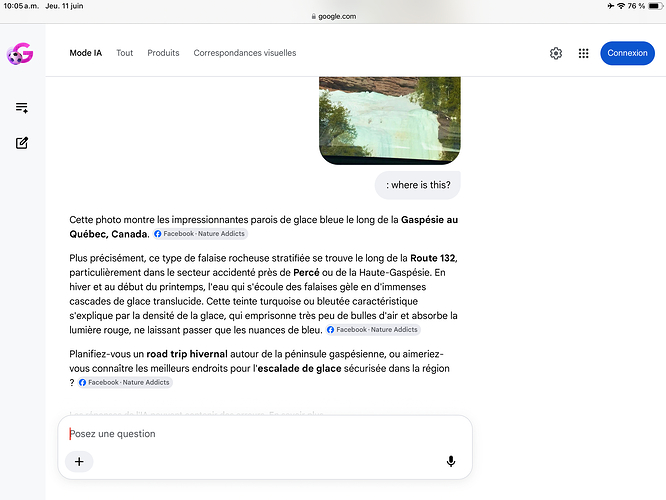Check the battery indicator in status bar
This screenshot has height=500, width=666.
[655, 6]
